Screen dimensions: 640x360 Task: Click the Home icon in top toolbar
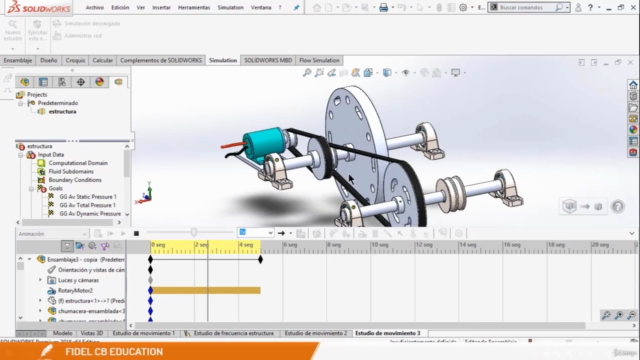pos(316,7)
